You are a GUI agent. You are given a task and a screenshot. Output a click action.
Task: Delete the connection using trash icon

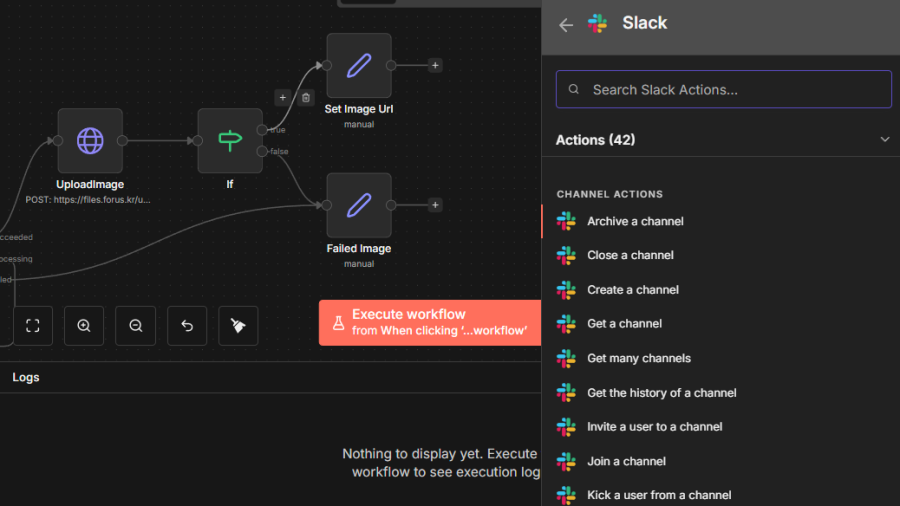pyautogui.click(x=306, y=97)
